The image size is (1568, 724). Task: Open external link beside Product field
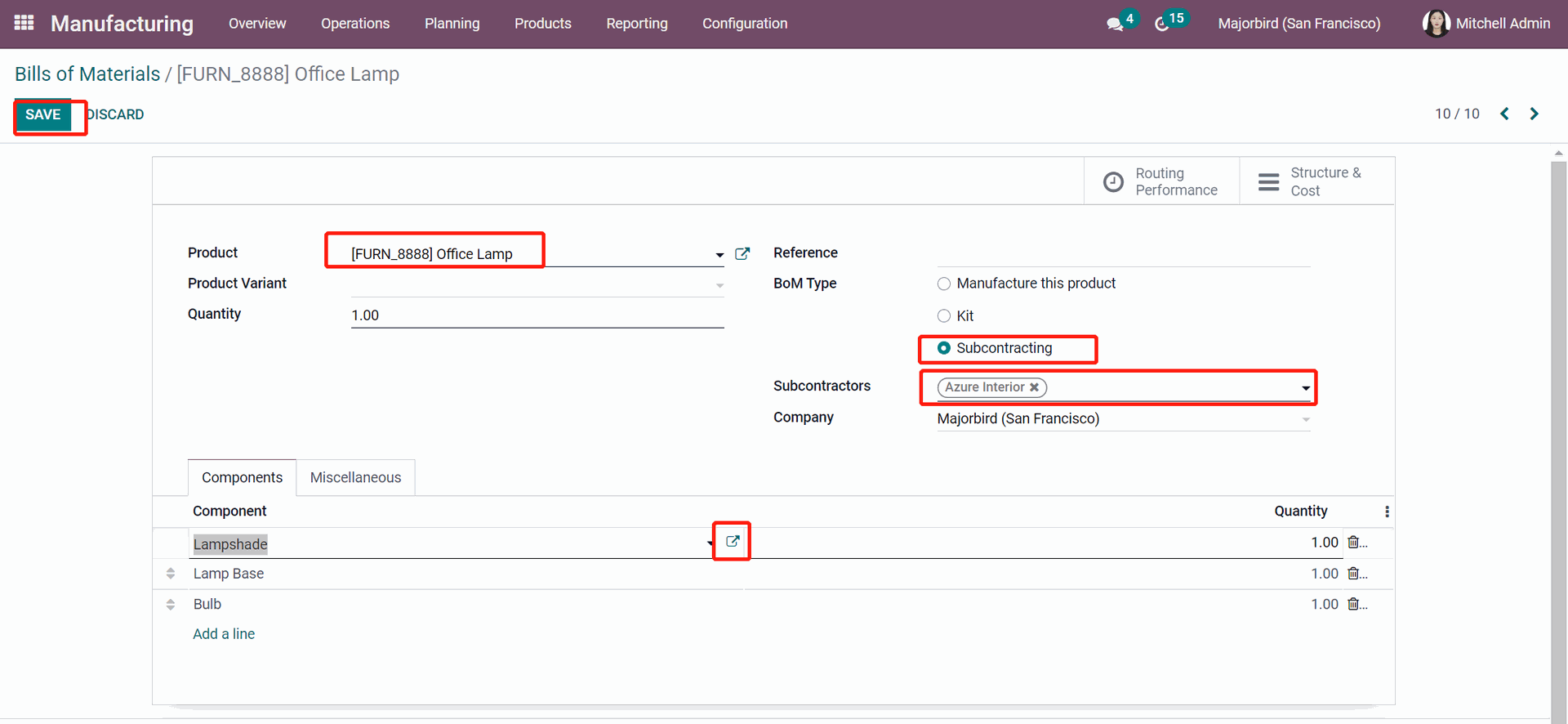[742, 254]
